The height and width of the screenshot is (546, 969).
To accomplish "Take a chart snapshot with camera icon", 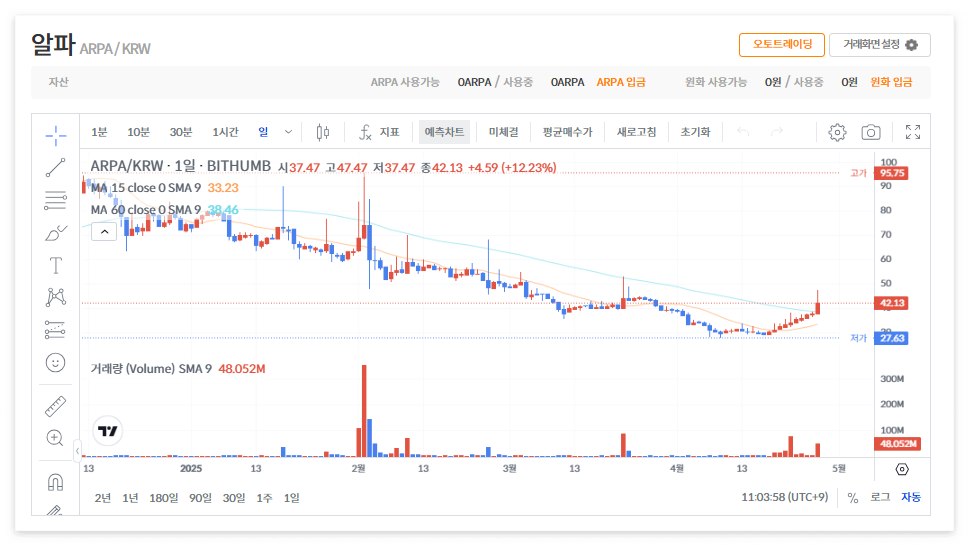I will tap(871, 132).
